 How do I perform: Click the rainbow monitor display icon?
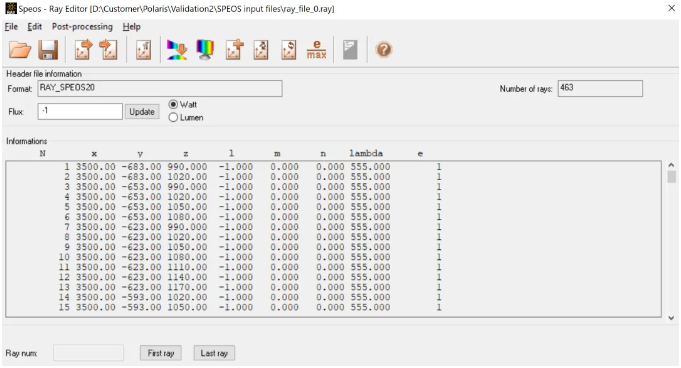tap(205, 50)
